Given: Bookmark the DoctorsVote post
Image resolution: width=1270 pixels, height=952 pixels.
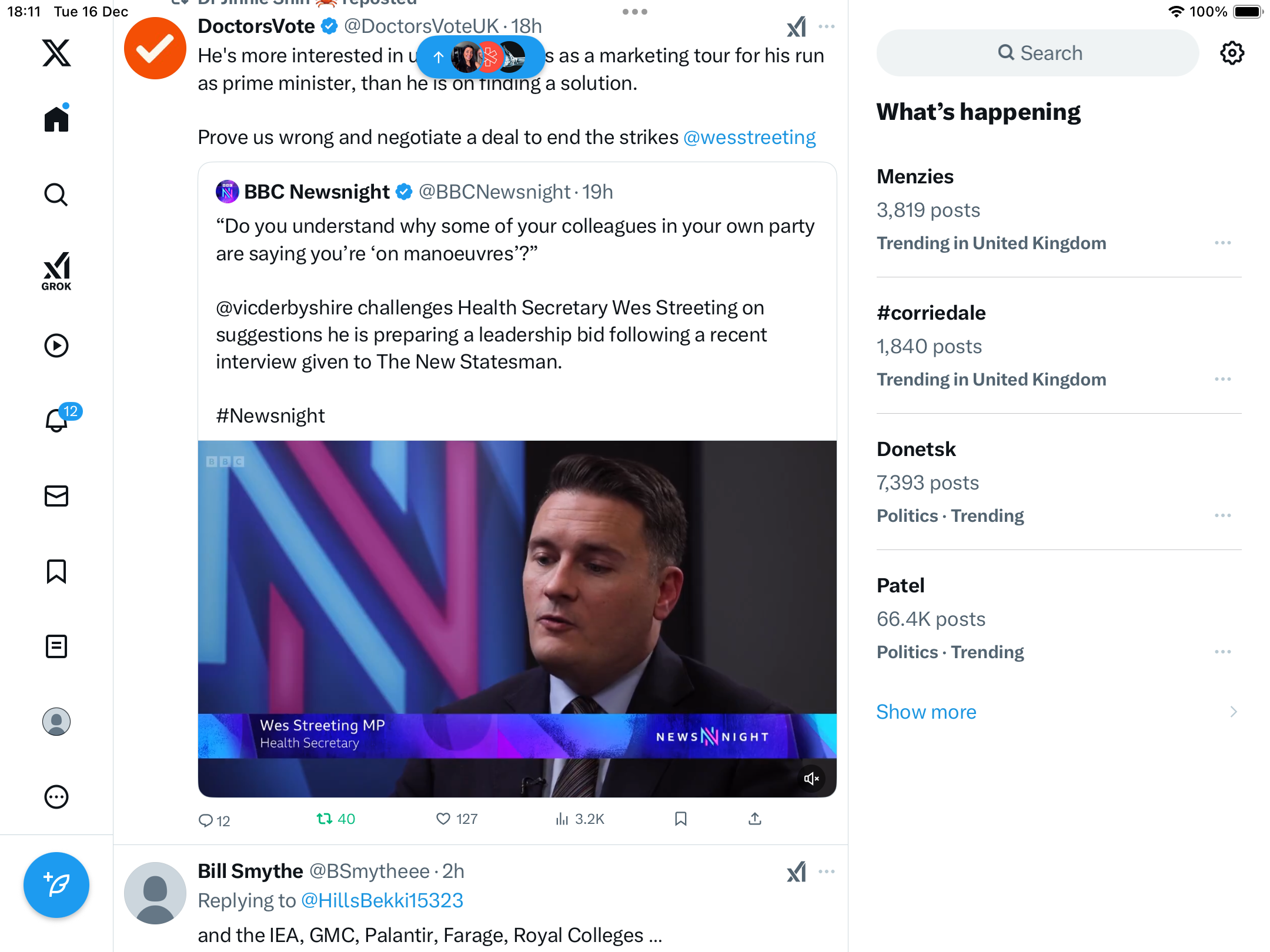Looking at the screenshot, I should [681, 819].
